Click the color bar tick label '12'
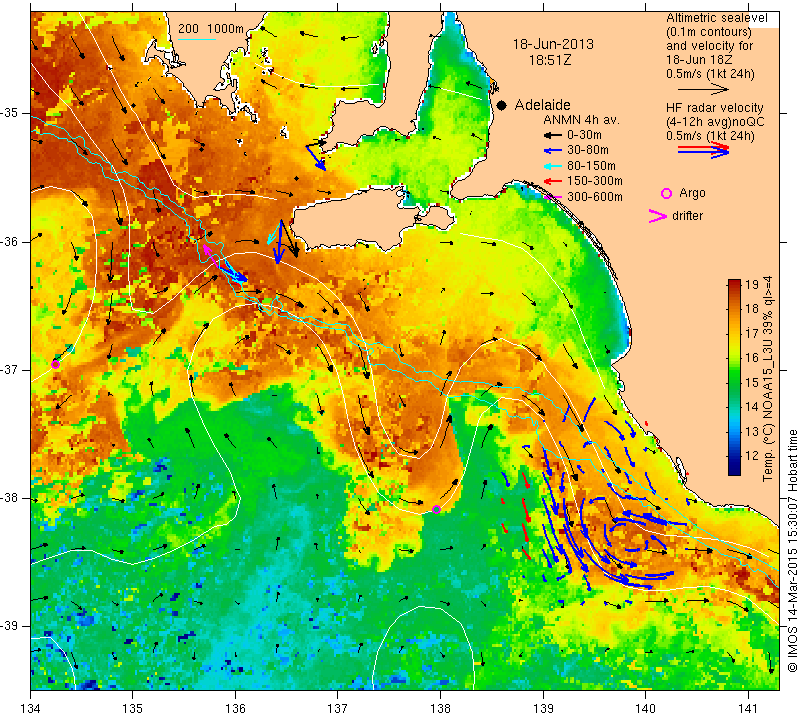 pyautogui.click(x=752, y=456)
